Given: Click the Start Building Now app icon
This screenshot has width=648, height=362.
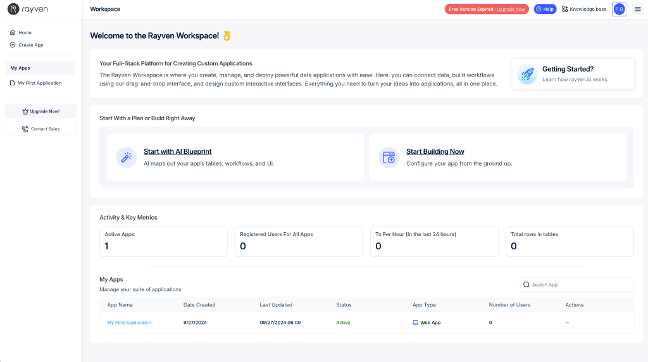Looking at the screenshot, I should (389, 157).
